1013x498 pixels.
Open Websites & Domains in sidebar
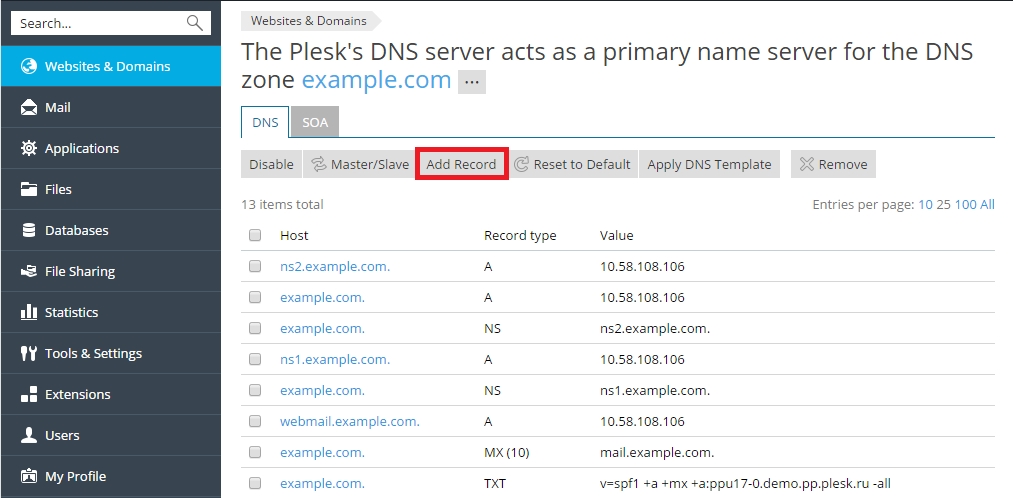(x=108, y=67)
